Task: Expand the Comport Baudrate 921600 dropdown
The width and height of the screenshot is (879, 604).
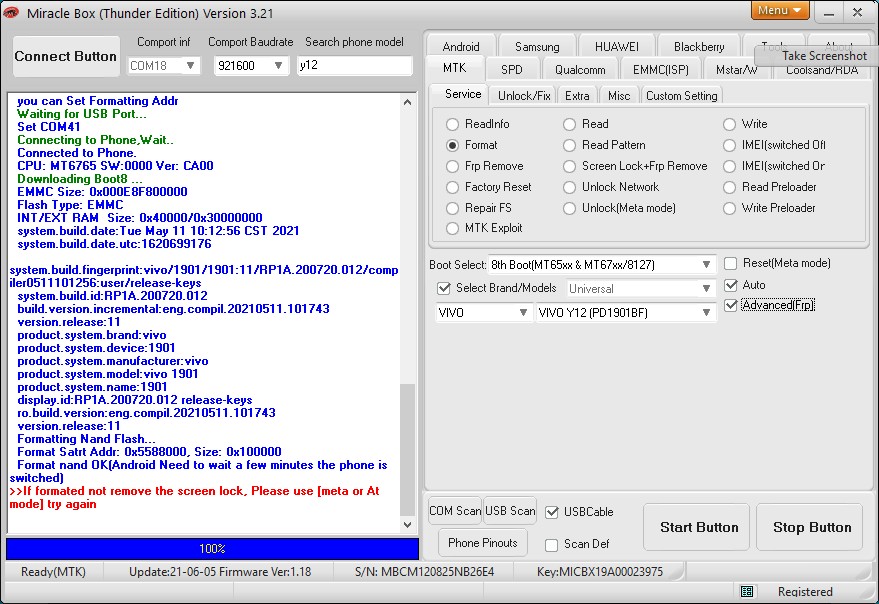Action: coord(279,66)
